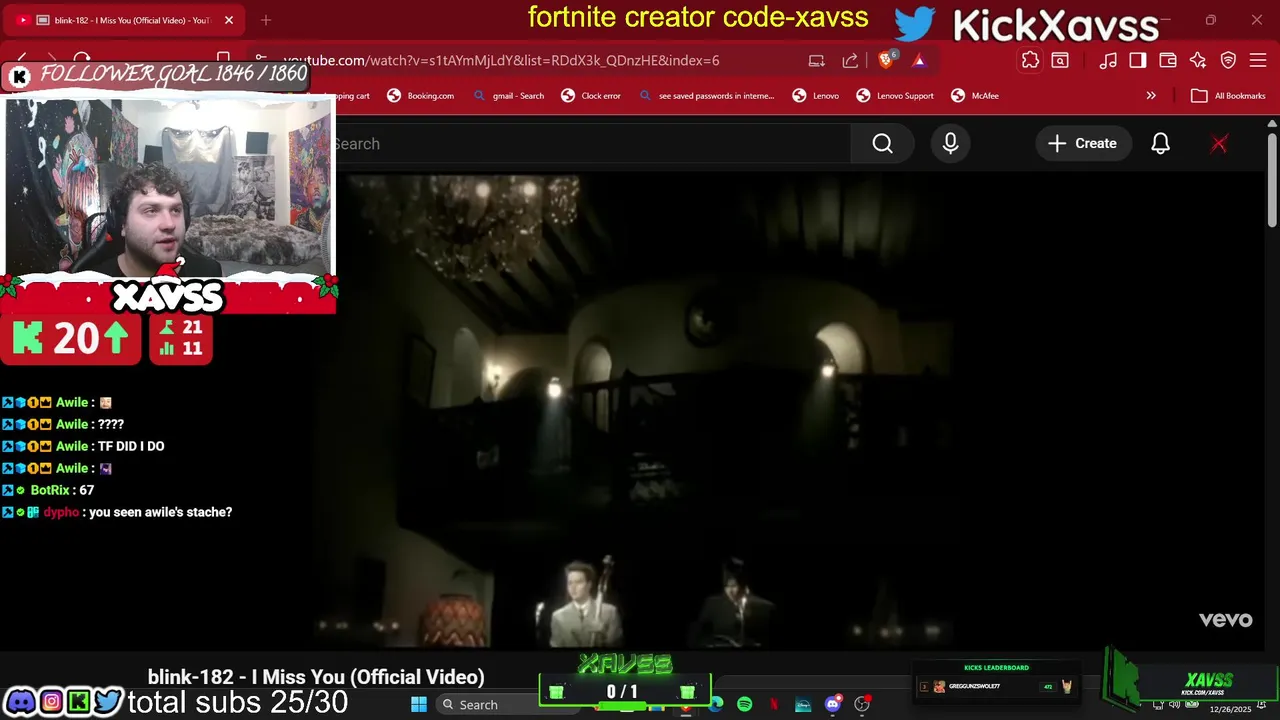Open the browser Extensions puzzle icon
Image resolution: width=1280 pixels, height=720 pixels.
pyautogui.click(x=1030, y=60)
